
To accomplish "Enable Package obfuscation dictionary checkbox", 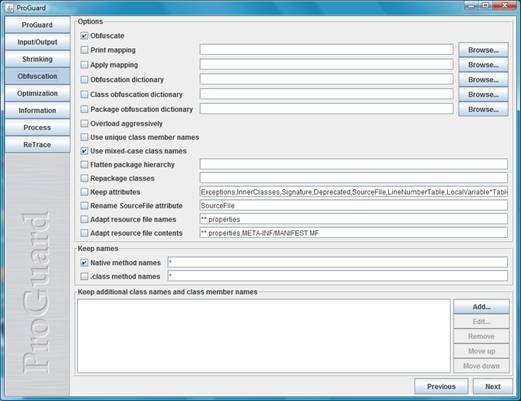I will 84,109.
